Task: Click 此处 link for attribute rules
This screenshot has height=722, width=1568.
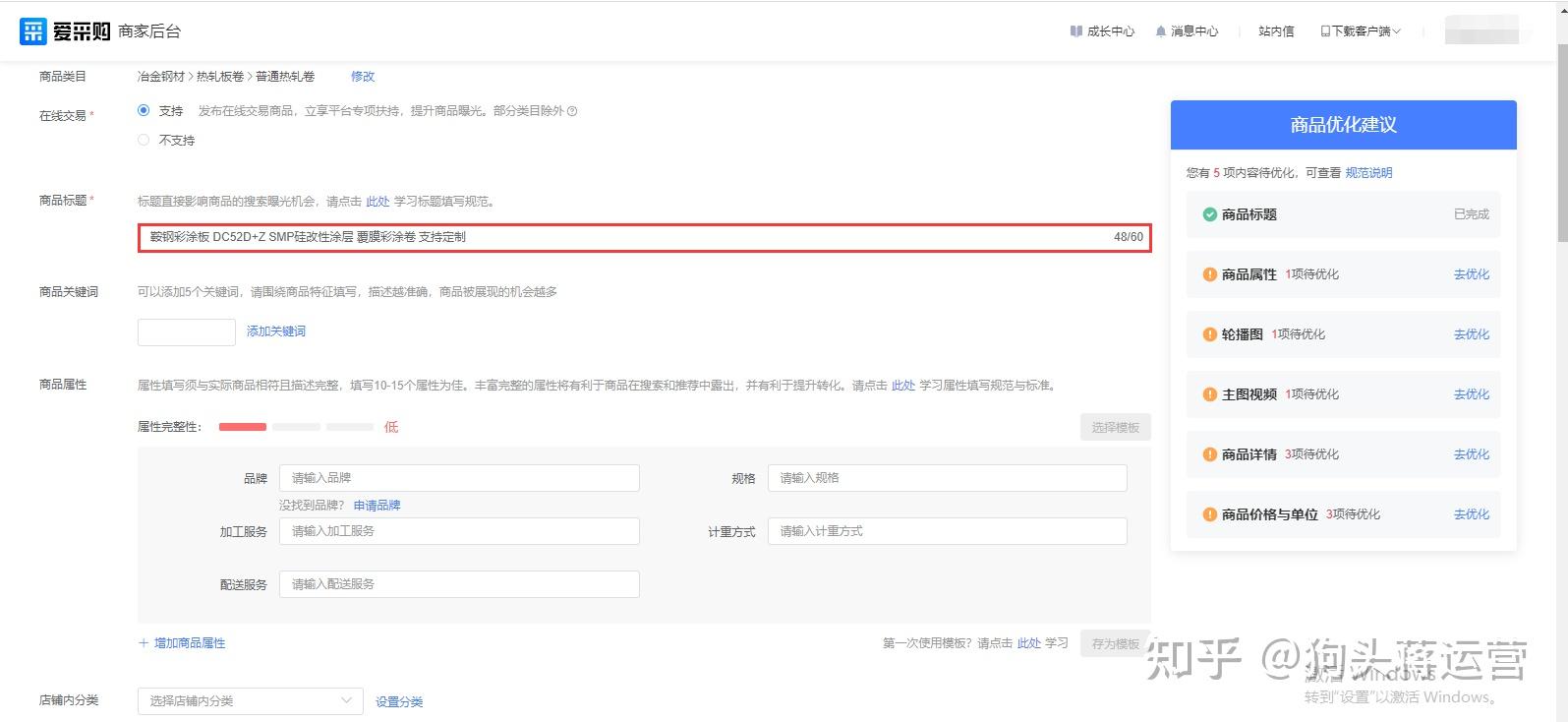Action: coord(903,386)
